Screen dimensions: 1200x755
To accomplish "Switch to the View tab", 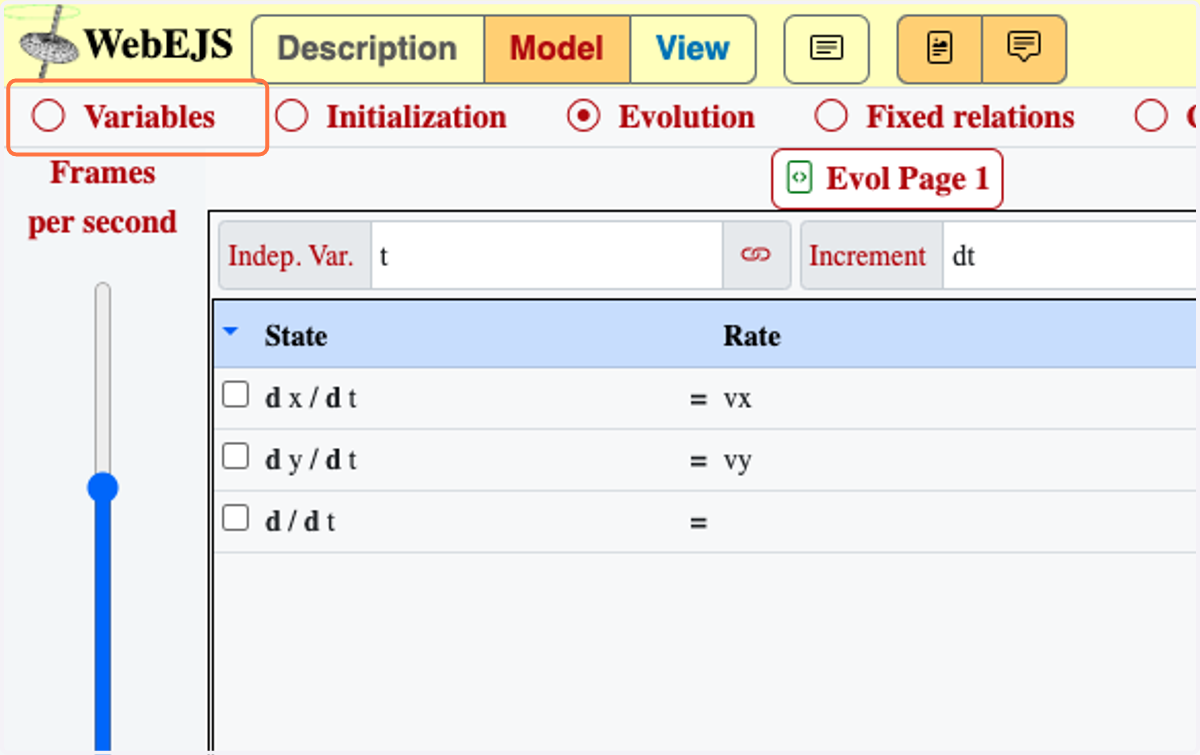I will pos(693,49).
